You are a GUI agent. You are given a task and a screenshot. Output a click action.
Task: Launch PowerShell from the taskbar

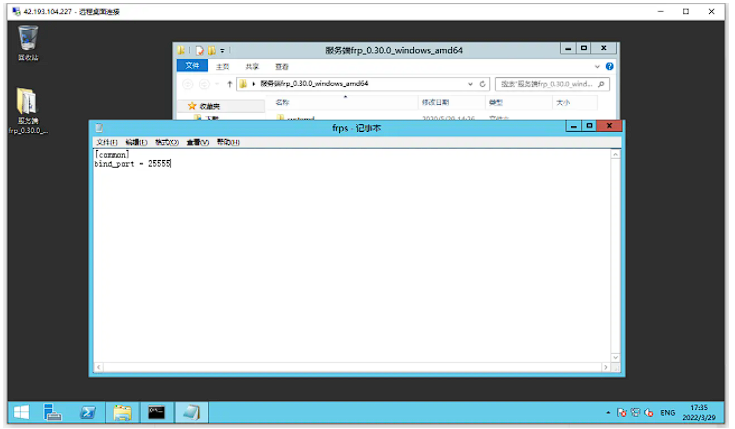point(88,411)
